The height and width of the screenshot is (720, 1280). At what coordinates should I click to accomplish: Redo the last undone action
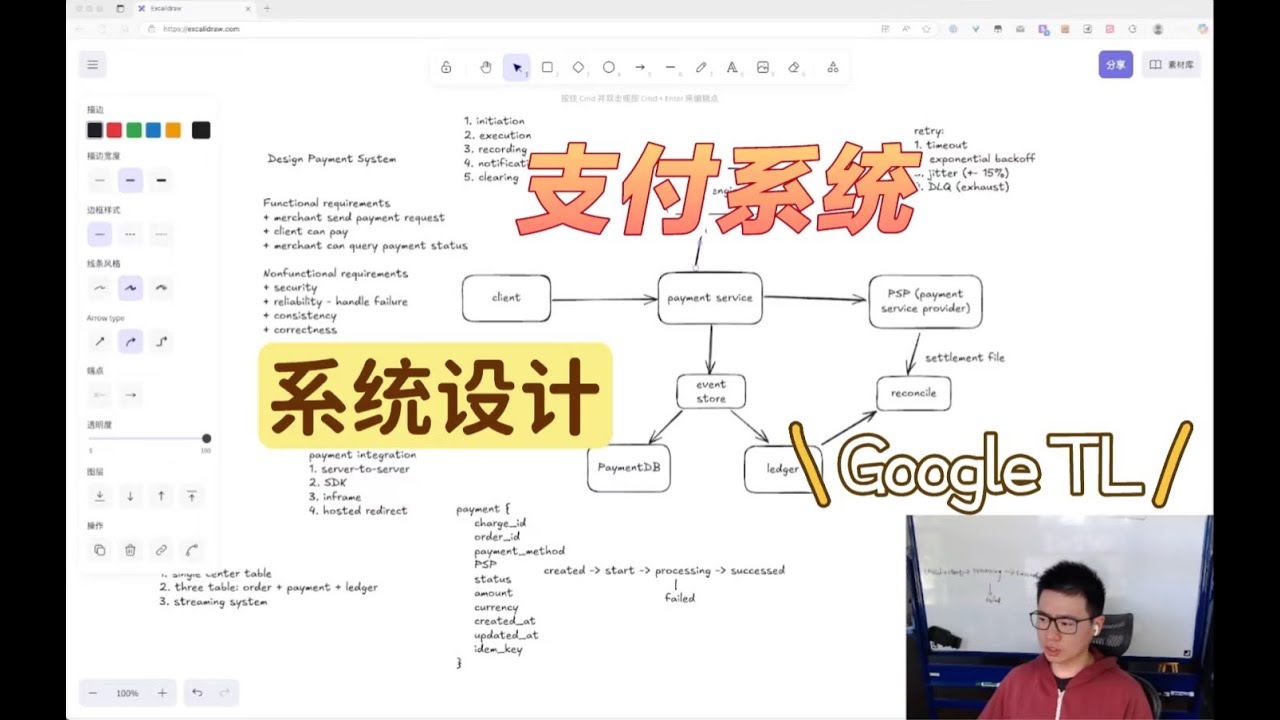tap(225, 693)
